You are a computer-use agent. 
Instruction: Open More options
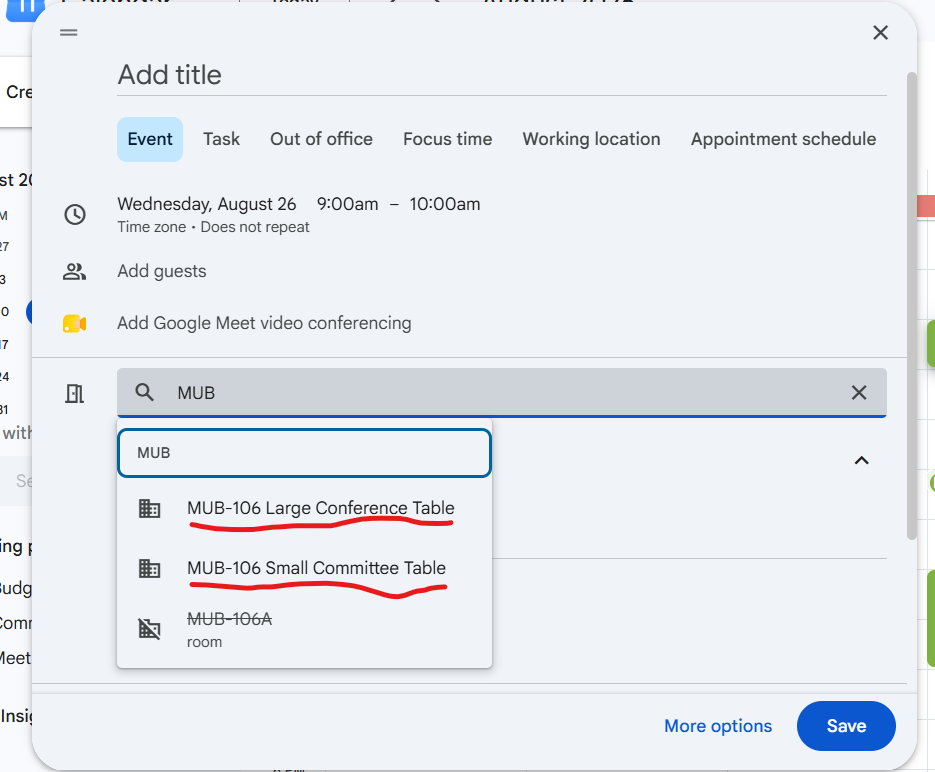[718, 726]
